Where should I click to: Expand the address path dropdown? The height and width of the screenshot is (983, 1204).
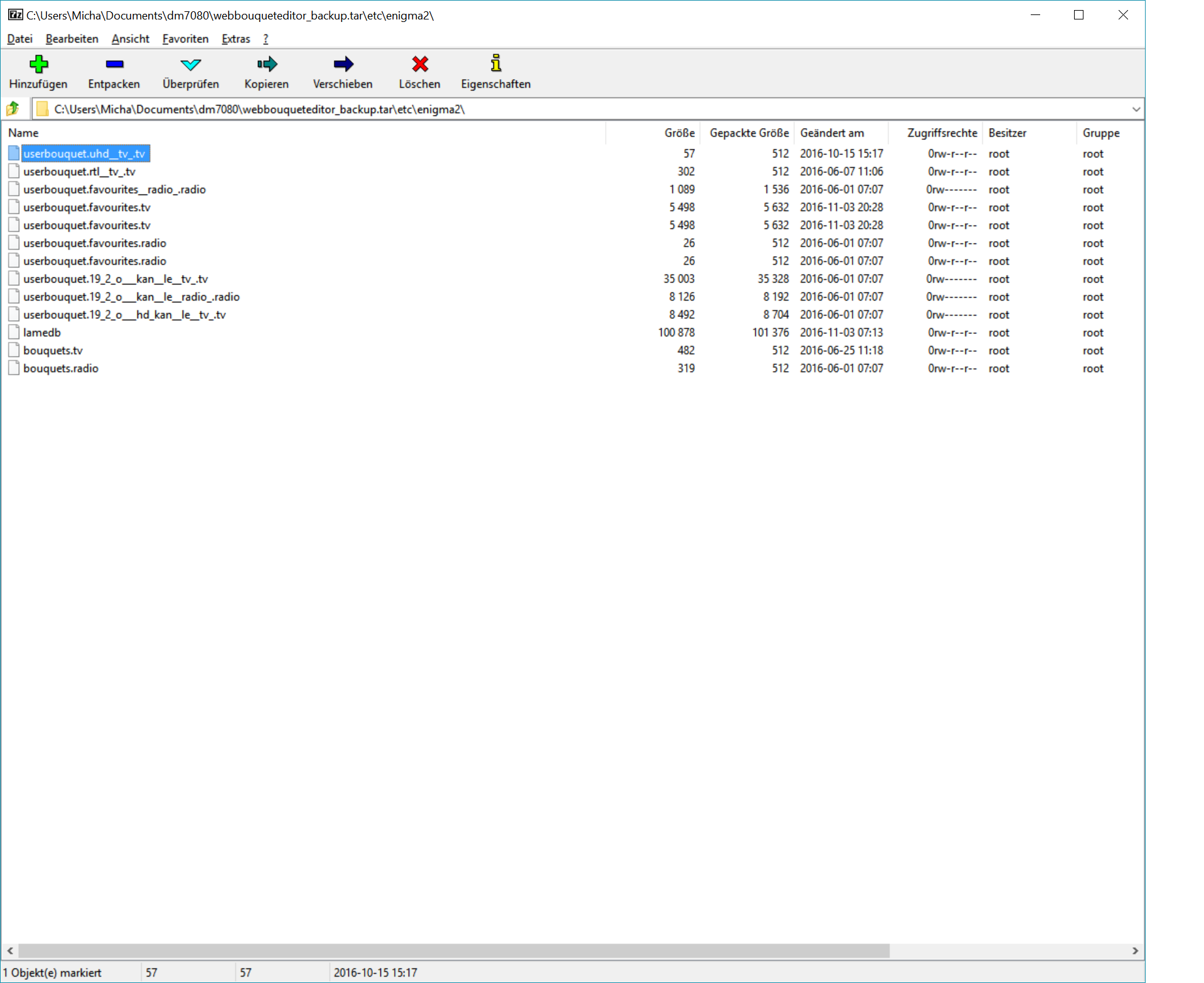[1136, 109]
